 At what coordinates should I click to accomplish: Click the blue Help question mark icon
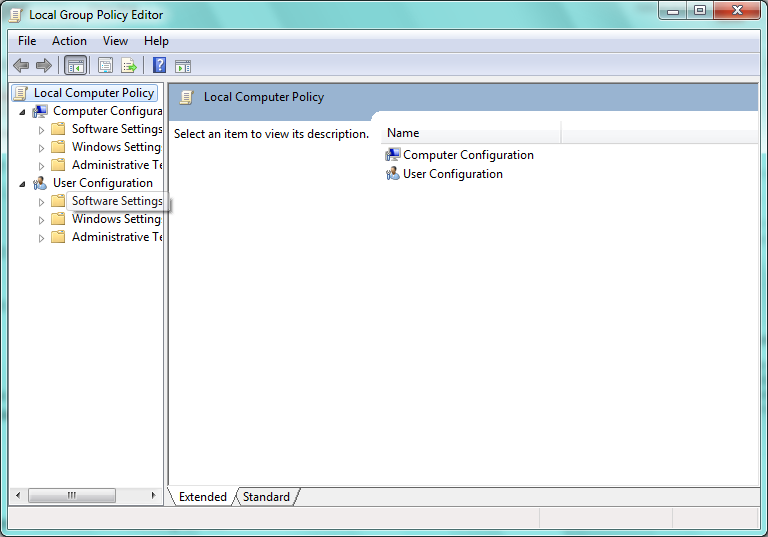160,65
